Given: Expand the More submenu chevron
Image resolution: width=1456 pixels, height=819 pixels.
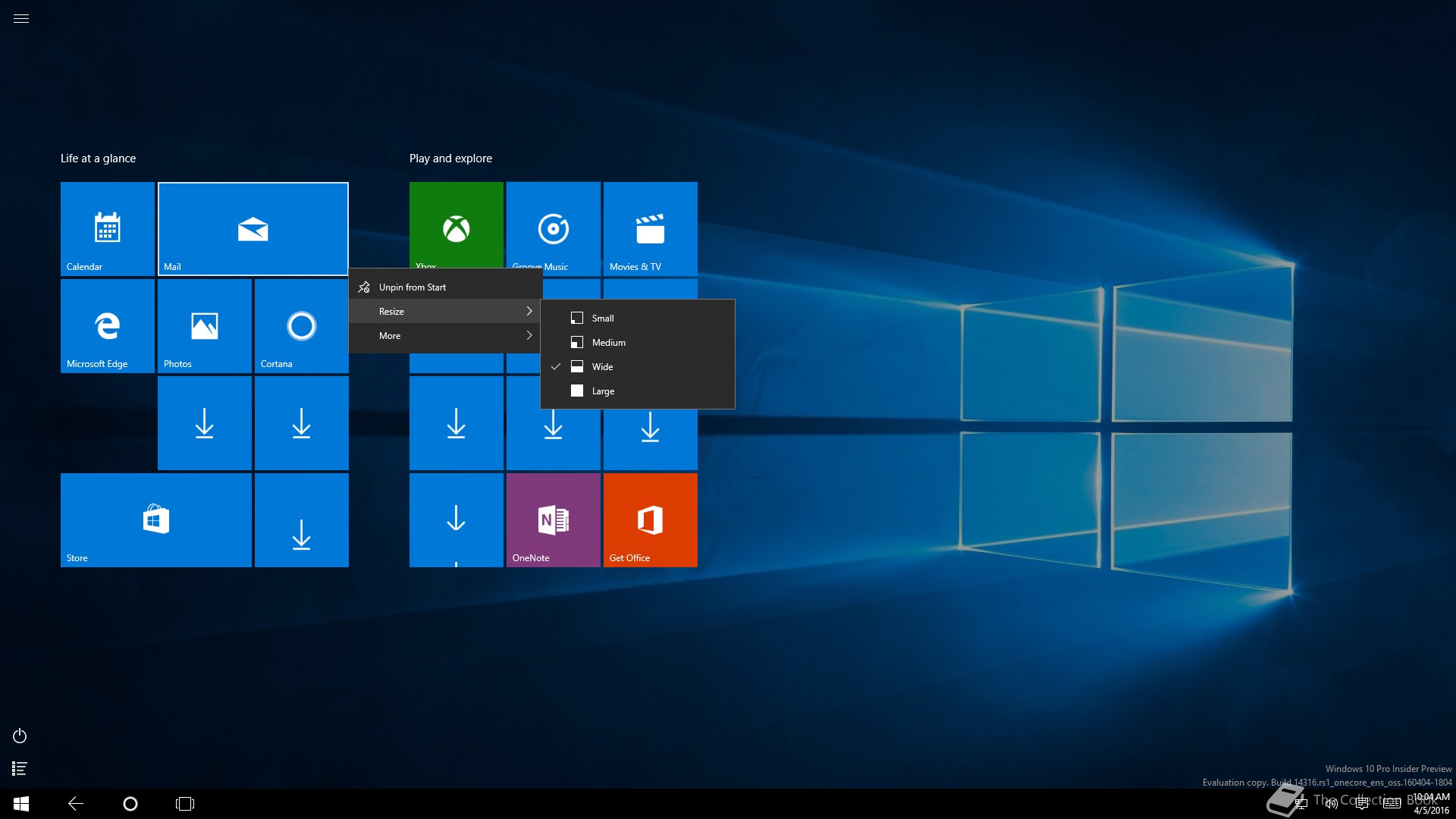Looking at the screenshot, I should 529,335.
